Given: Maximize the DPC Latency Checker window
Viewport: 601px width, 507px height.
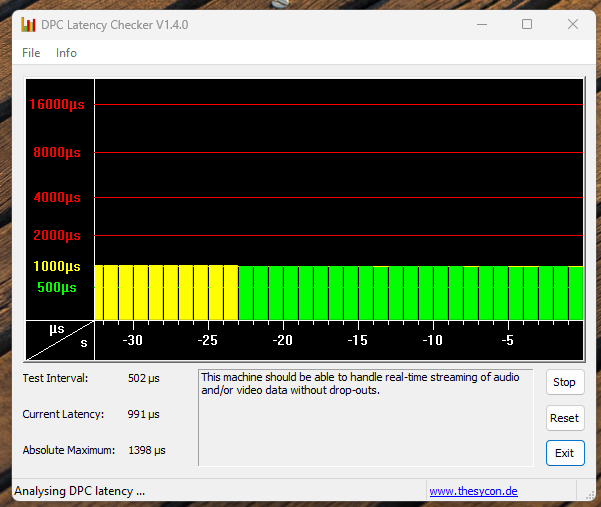Looking at the screenshot, I should click(527, 25).
